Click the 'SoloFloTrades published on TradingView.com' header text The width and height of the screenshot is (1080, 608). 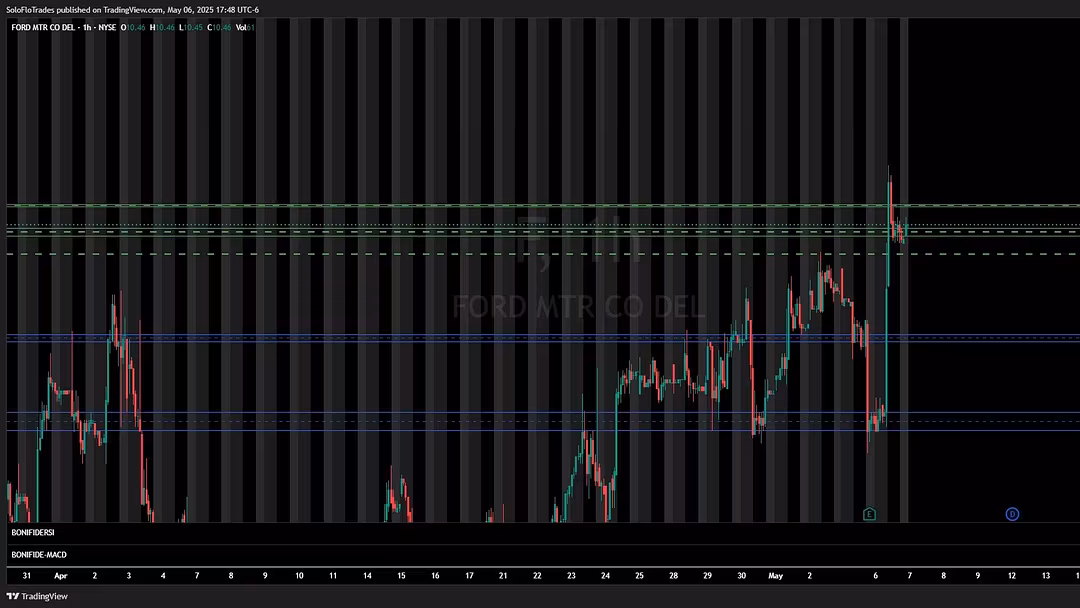click(85, 10)
